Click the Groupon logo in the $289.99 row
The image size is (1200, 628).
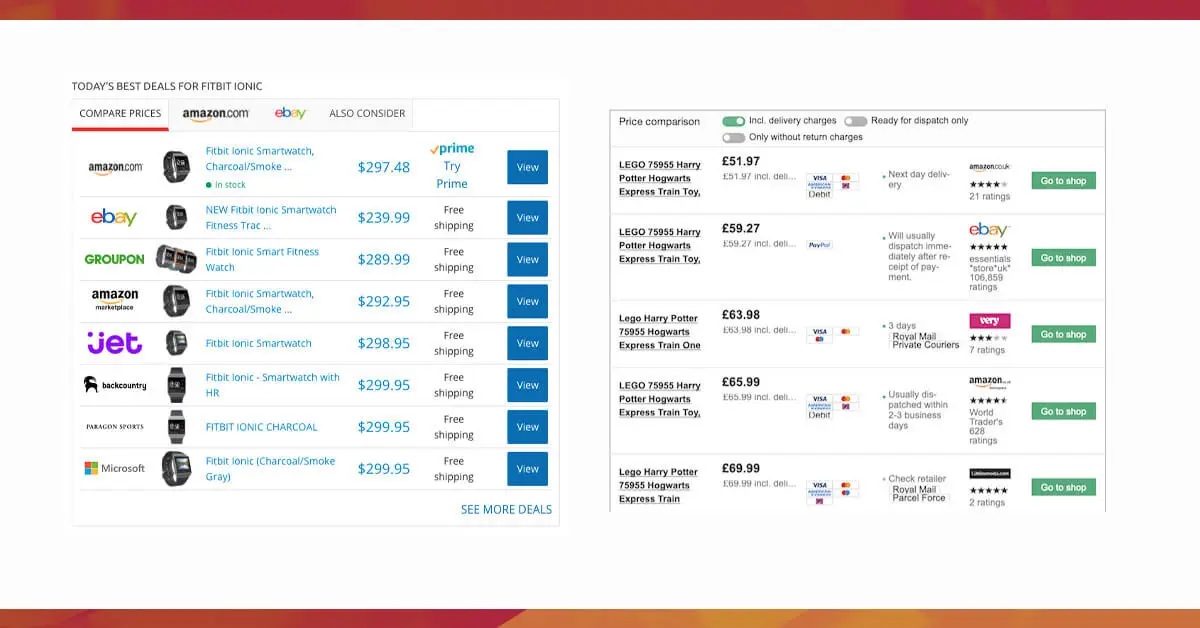click(114, 259)
